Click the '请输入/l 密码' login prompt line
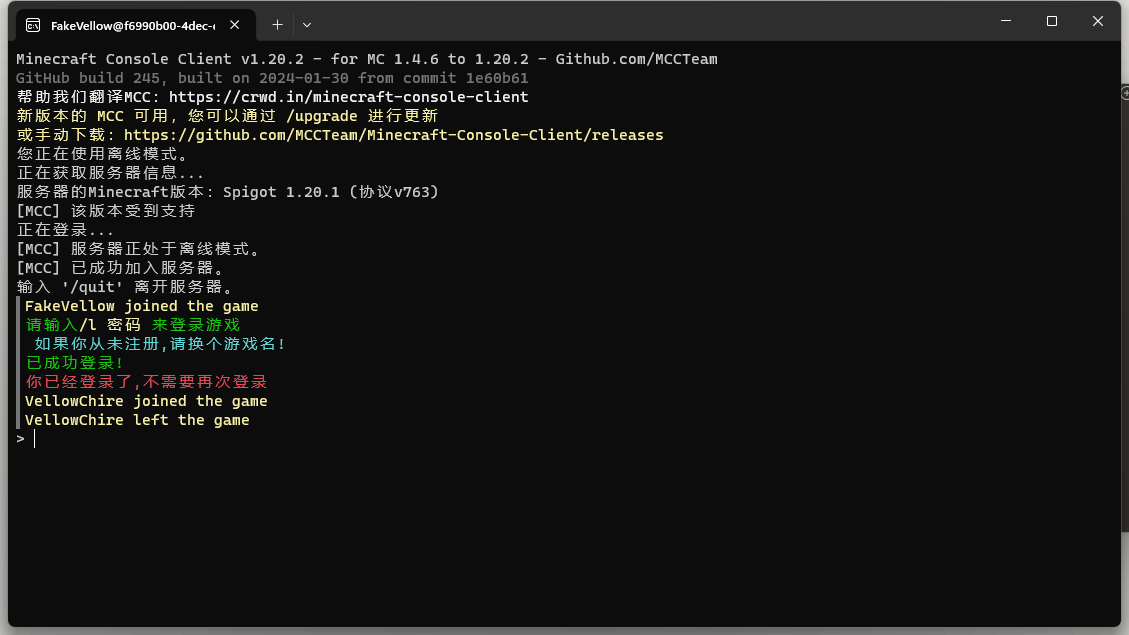 pyautogui.click(x=132, y=325)
